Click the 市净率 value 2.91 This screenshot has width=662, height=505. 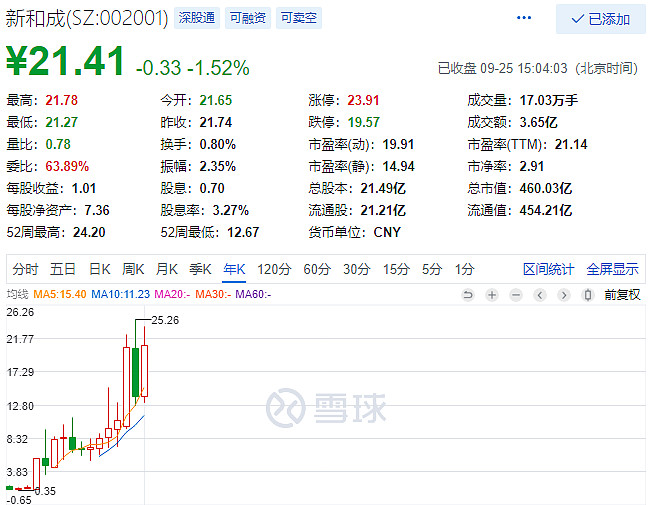click(x=532, y=166)
